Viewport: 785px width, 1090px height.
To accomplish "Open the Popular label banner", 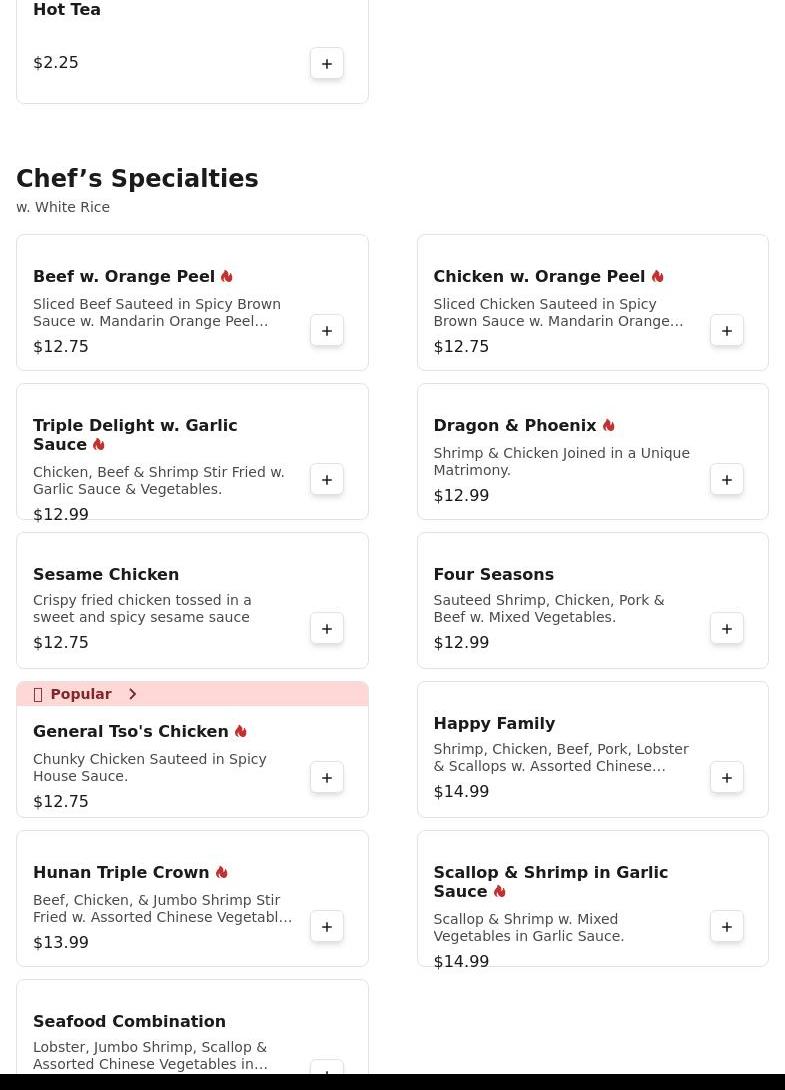I will pos(192,694).
